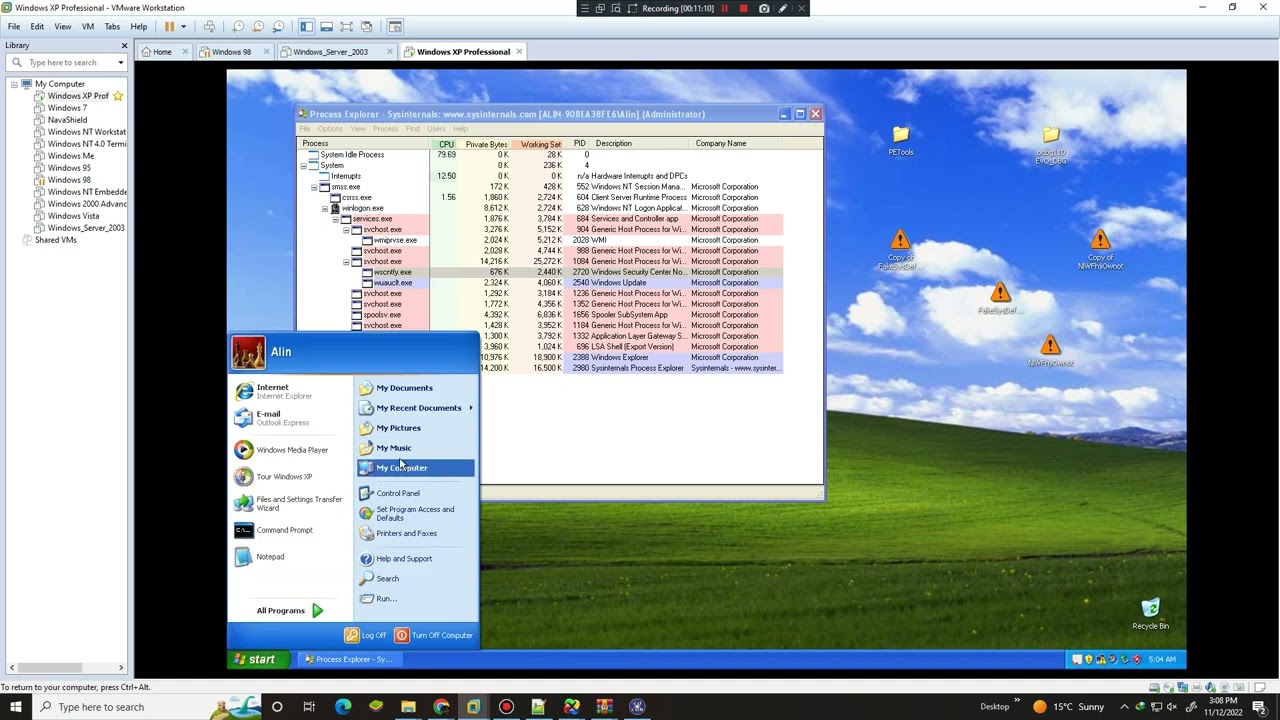
Task: Switch to the Windows_Server_2003 tab
Action: click(330, 52)
